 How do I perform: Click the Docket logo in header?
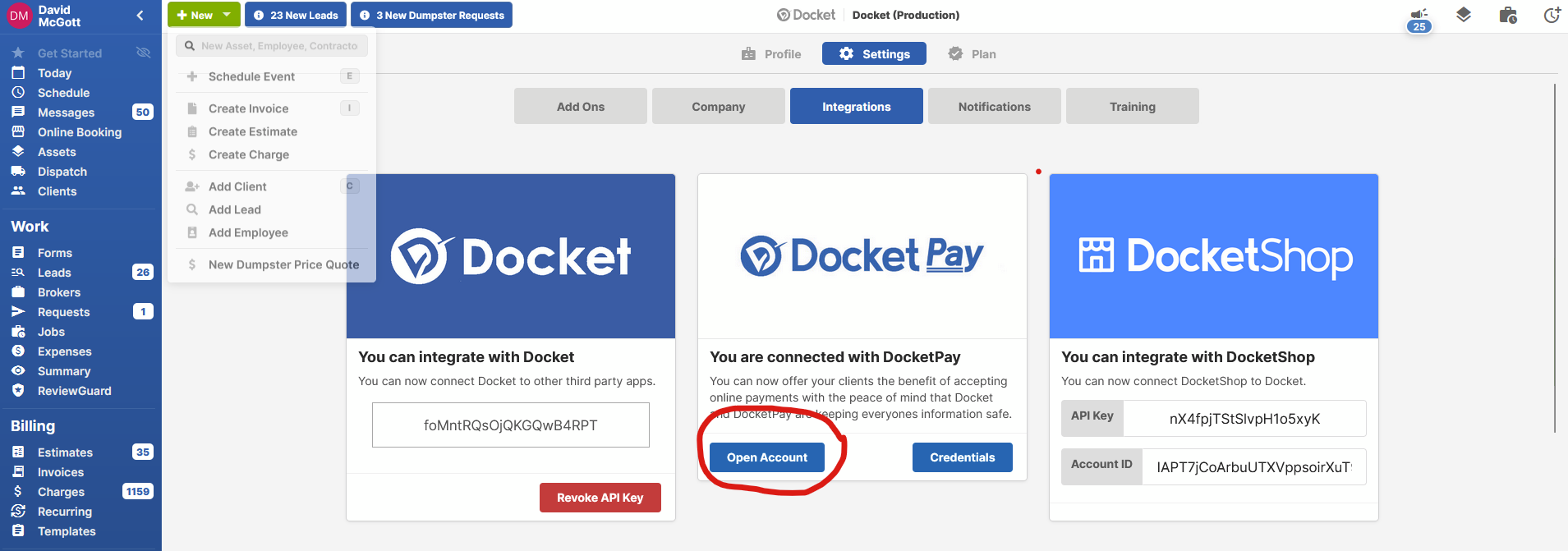tap(806, 15)
